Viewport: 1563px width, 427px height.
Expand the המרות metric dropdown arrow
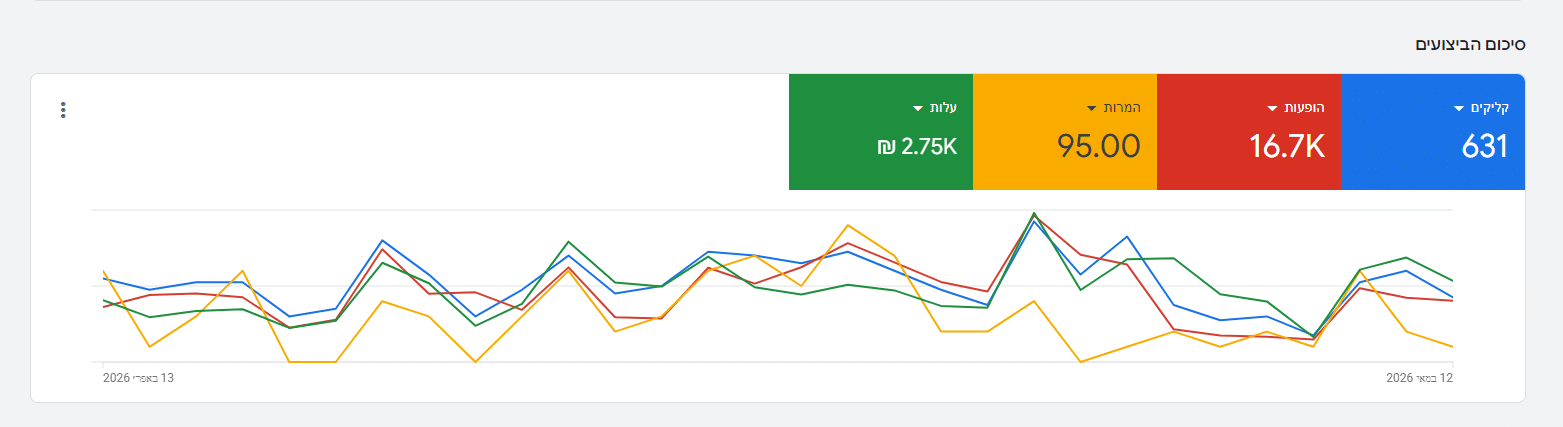tap(1092, 108)
